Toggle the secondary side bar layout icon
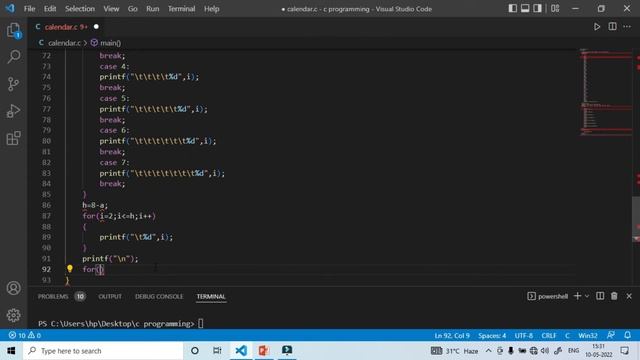The width and height of the screenshot is (640, 360). [538, 9]
